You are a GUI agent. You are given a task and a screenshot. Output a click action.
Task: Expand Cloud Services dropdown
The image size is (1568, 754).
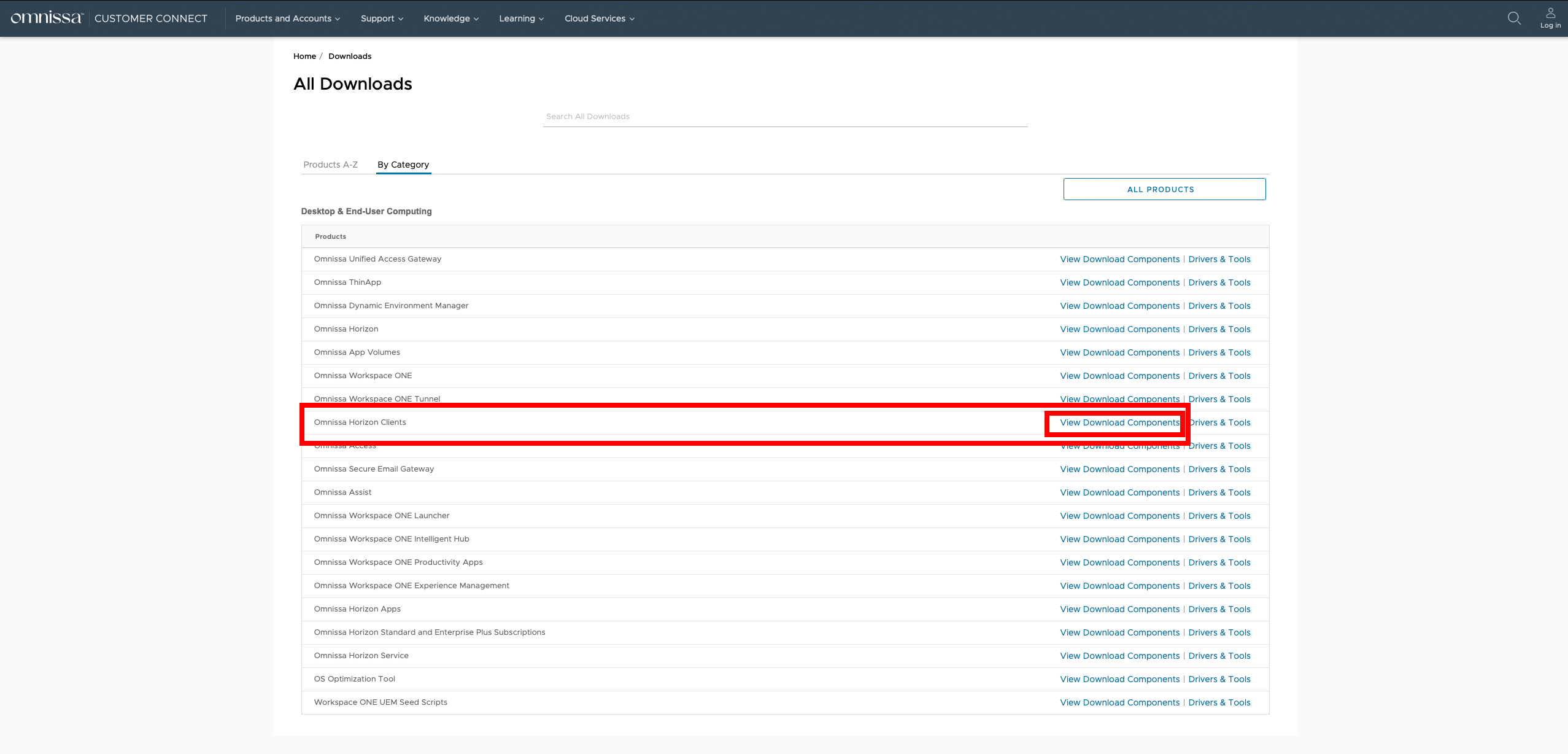coord(599,18)
